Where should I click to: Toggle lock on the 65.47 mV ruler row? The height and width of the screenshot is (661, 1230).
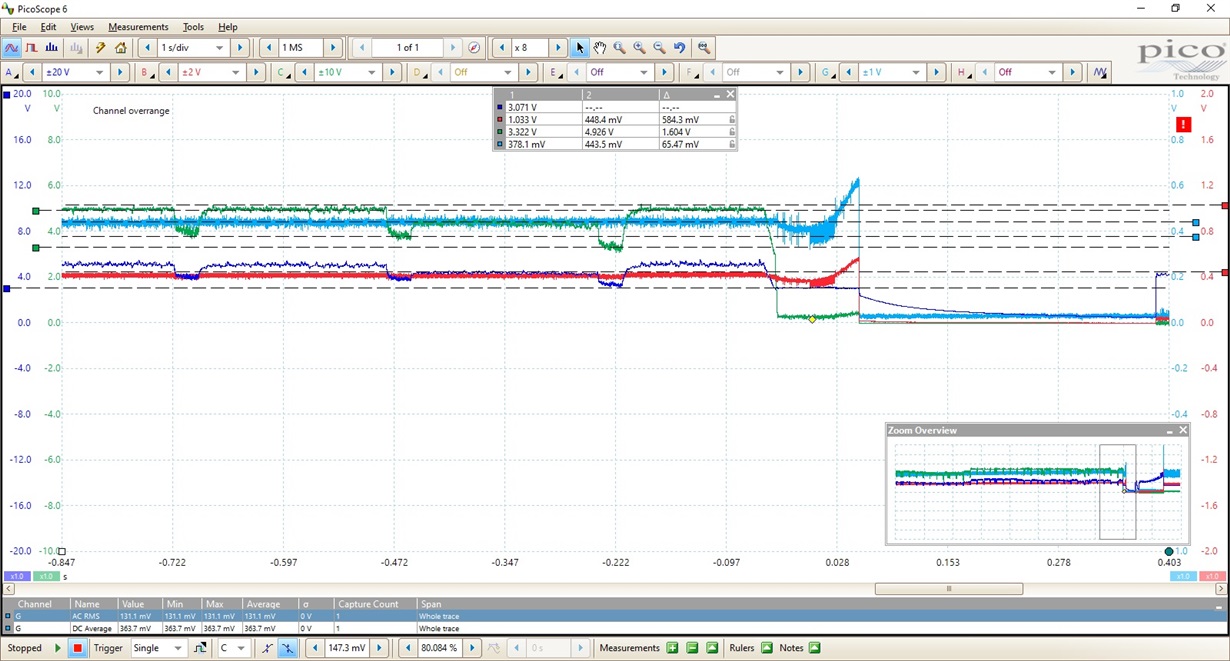click(732, 144)
